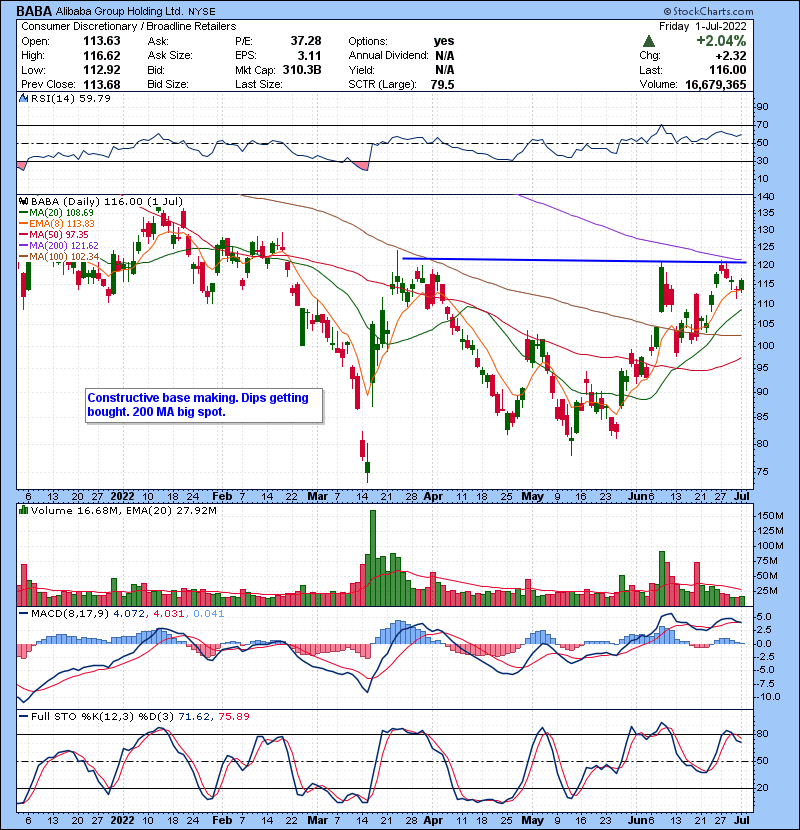This screenshot has height=830, width=800.
Task: Click the green up-triangle change indicator
Action: click(649, 41)
